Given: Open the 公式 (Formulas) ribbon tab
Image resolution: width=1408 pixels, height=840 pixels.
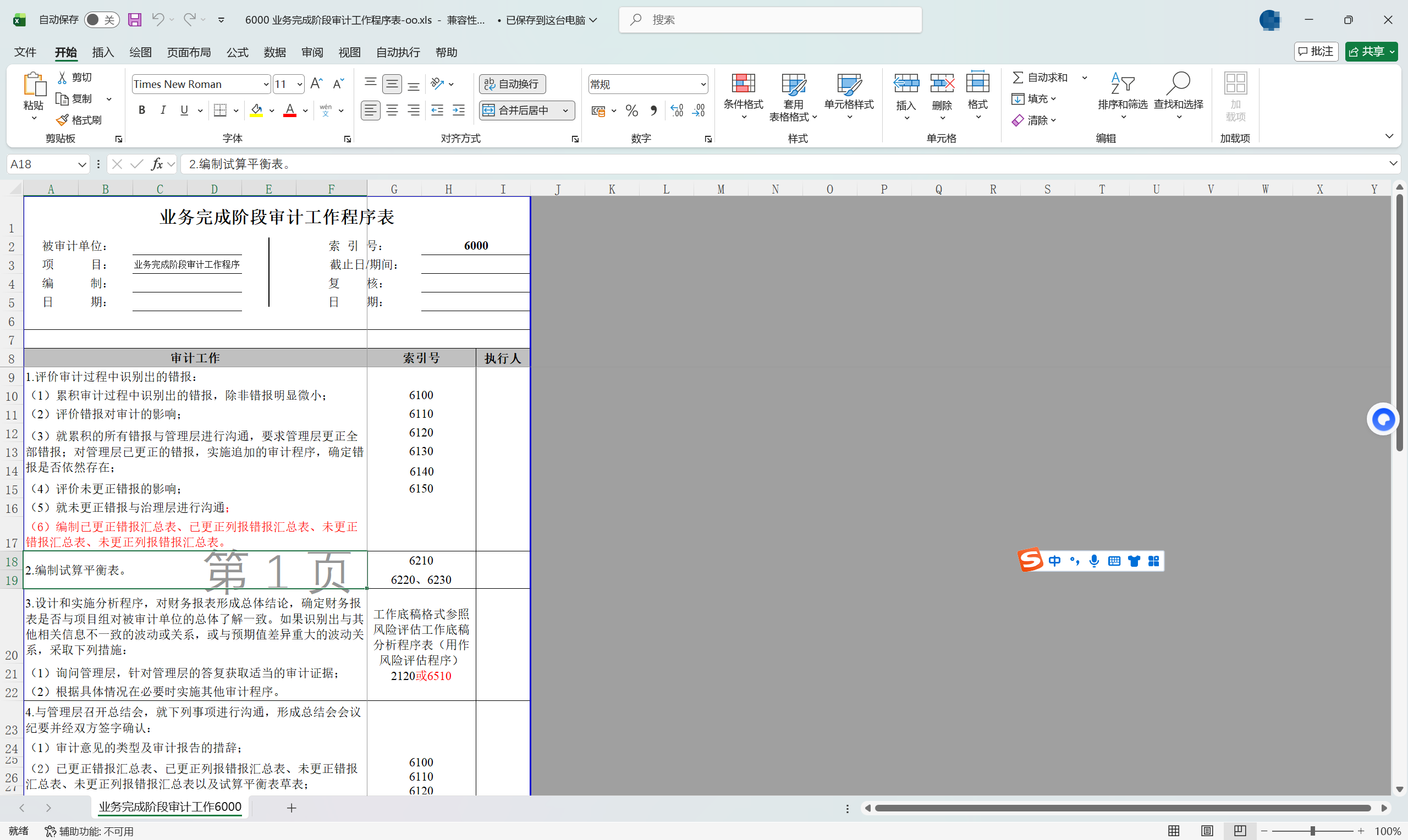Looking at the screenshot, I should (237, 52).
